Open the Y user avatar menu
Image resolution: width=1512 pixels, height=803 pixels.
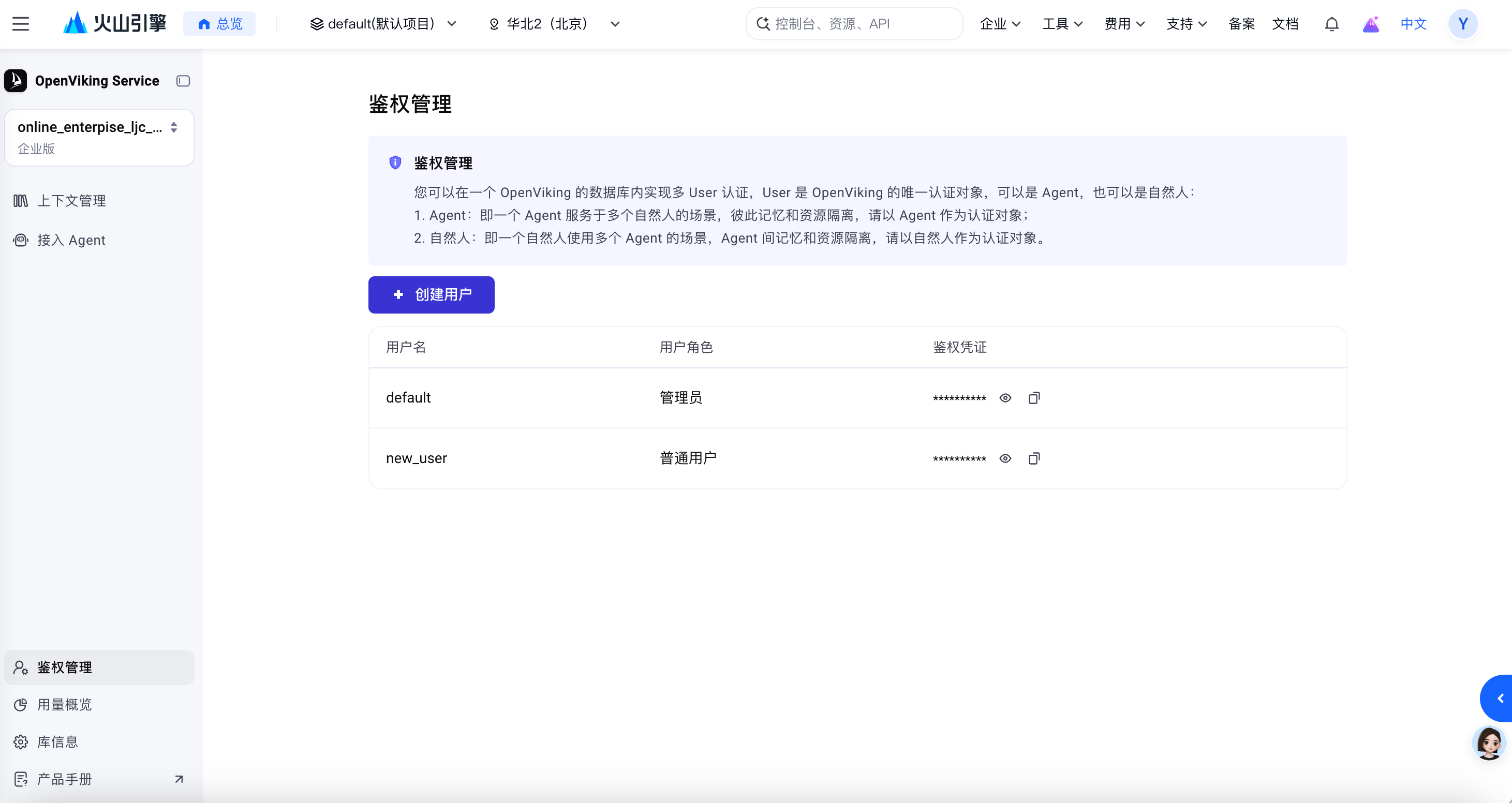[x=1463, y=24]
